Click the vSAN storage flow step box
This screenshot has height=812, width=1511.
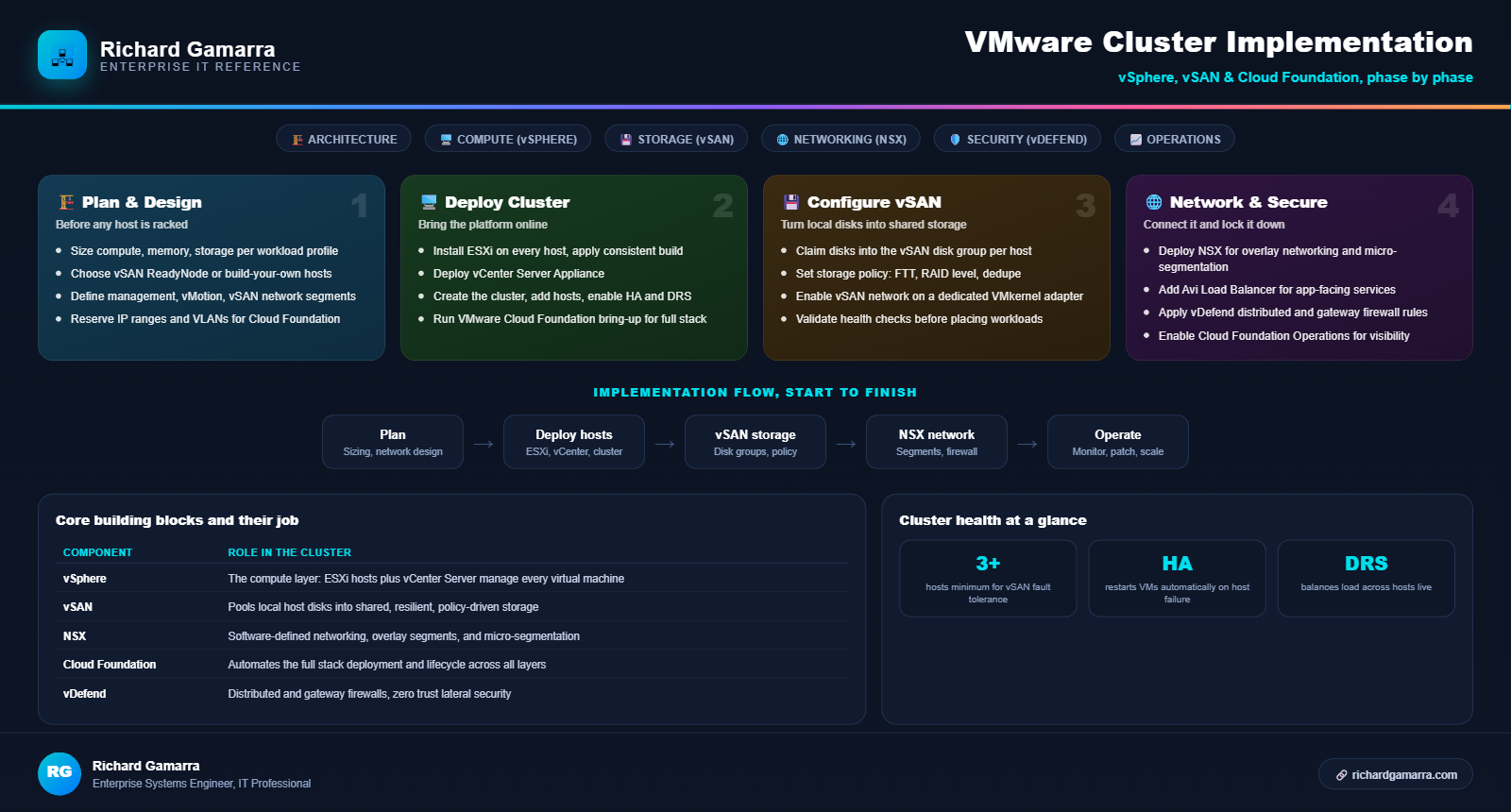tap(755, 442)
